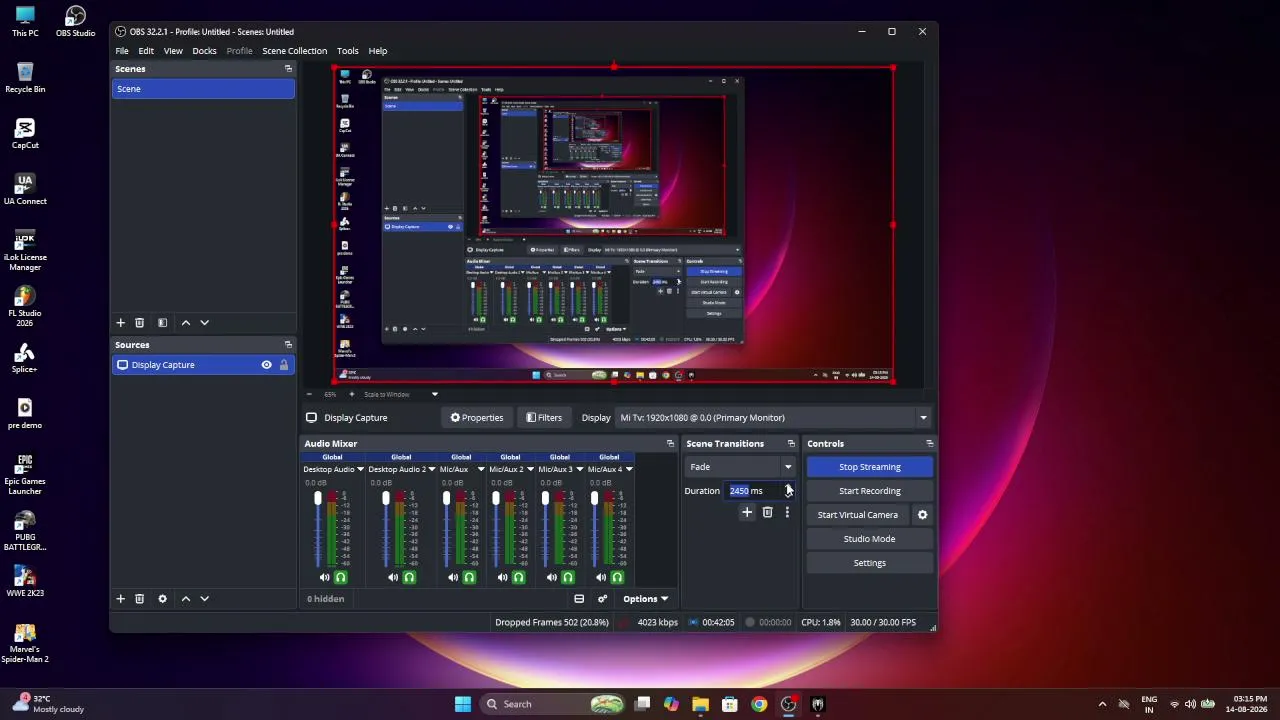Toggle monitoring headphones for Mic/Aux 4
Viewport: 1280px width, 720px height.
point(617,578)
